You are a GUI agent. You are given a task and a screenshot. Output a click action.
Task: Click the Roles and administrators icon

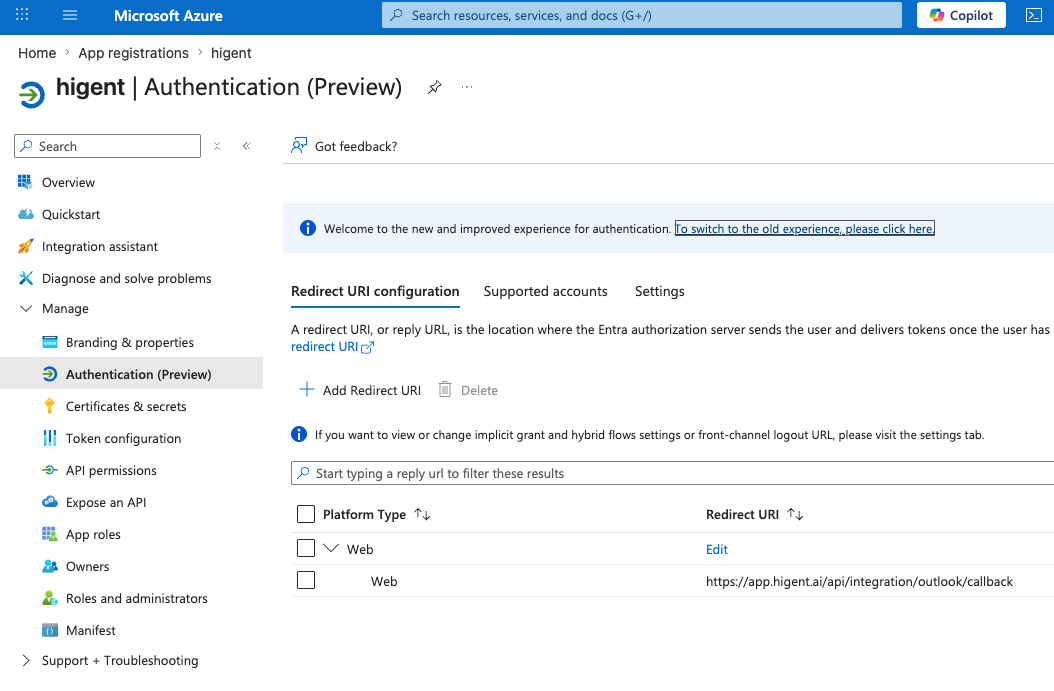tap(50, 598)
